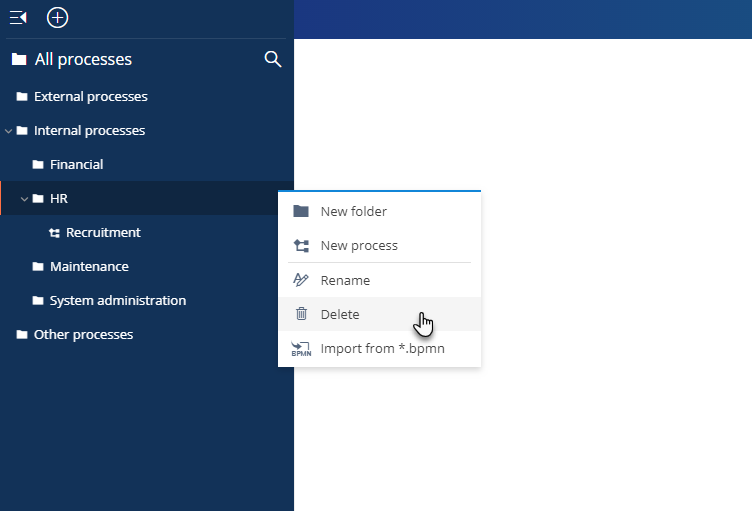Select the External processes folder label
The height and width of the screenshot is (511, 752).
tap(91, 96)
